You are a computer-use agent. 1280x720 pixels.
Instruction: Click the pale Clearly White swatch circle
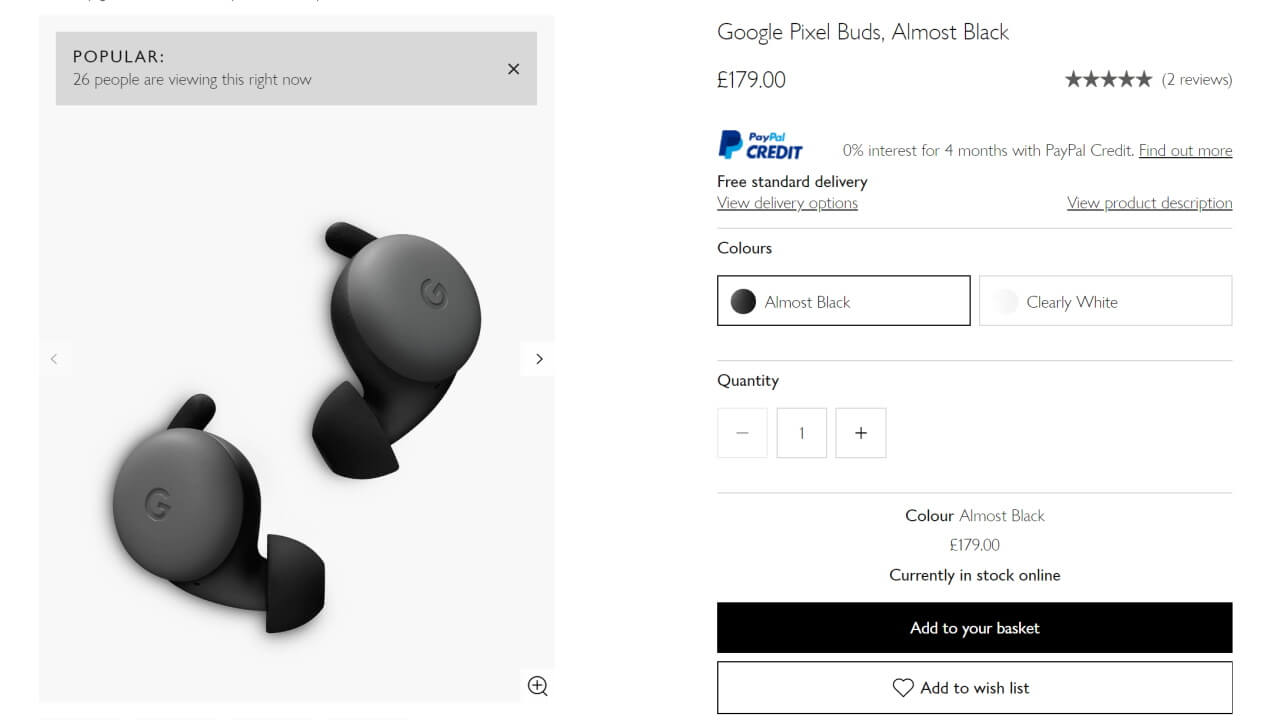(1006, 301)
